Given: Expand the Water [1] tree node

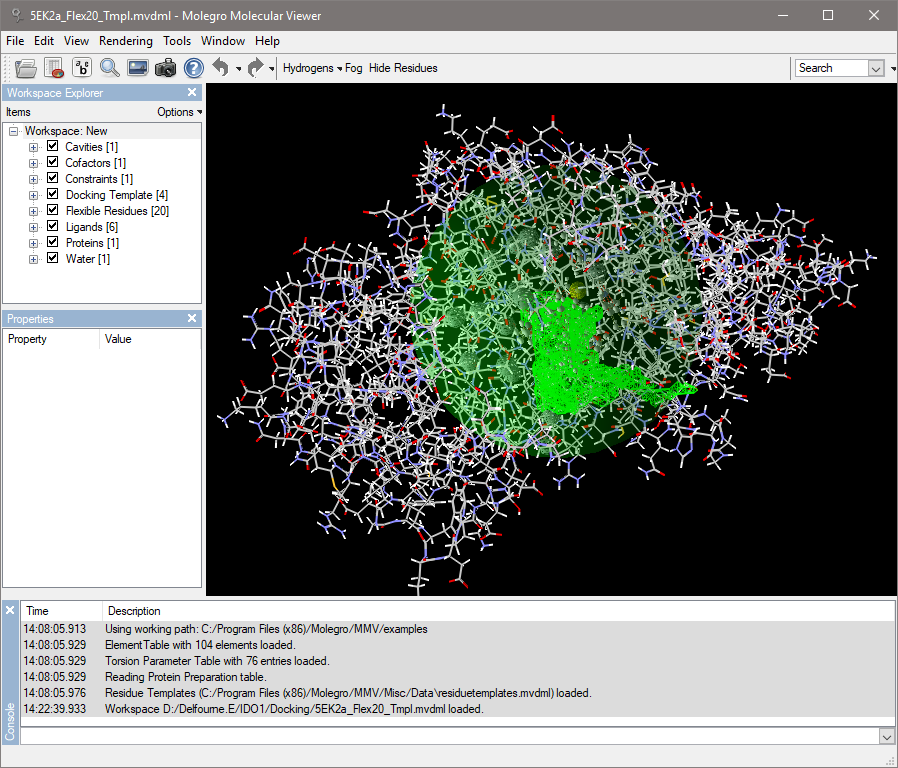Looking at the screenshot, I should pos(34,259).
